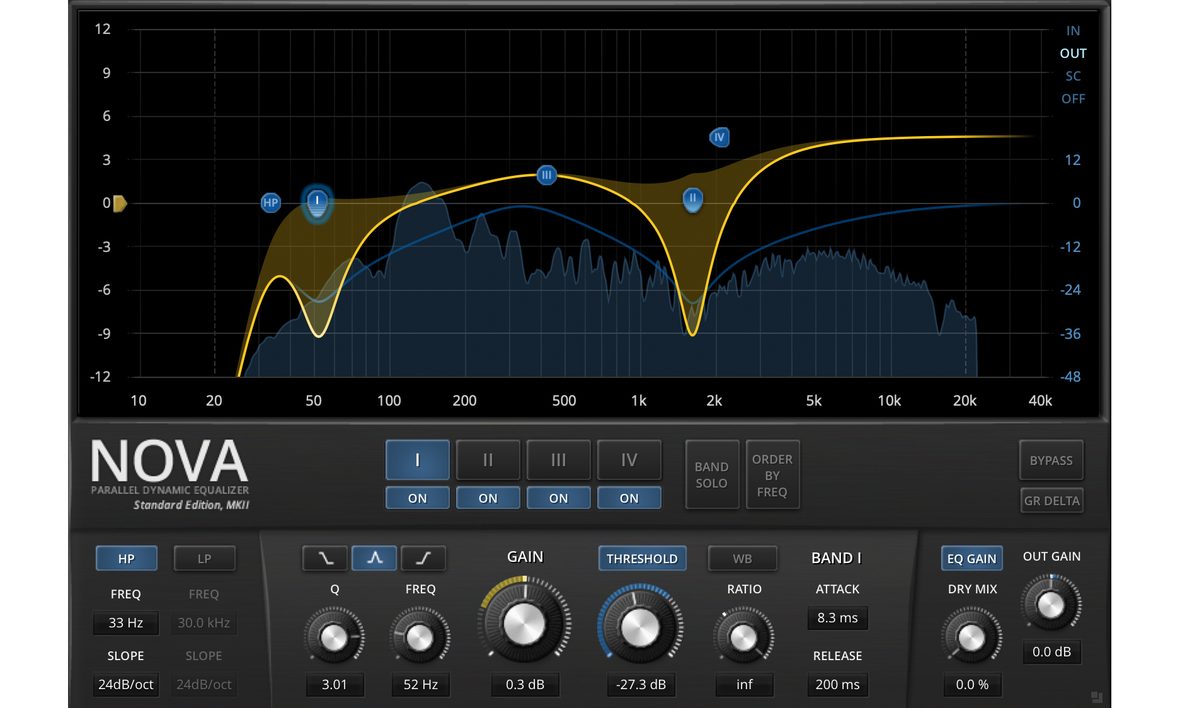The width and height of the screenshot is (1180, 708).
Task: Set analyzer display to IN
Action: (x=1072, y=31)
